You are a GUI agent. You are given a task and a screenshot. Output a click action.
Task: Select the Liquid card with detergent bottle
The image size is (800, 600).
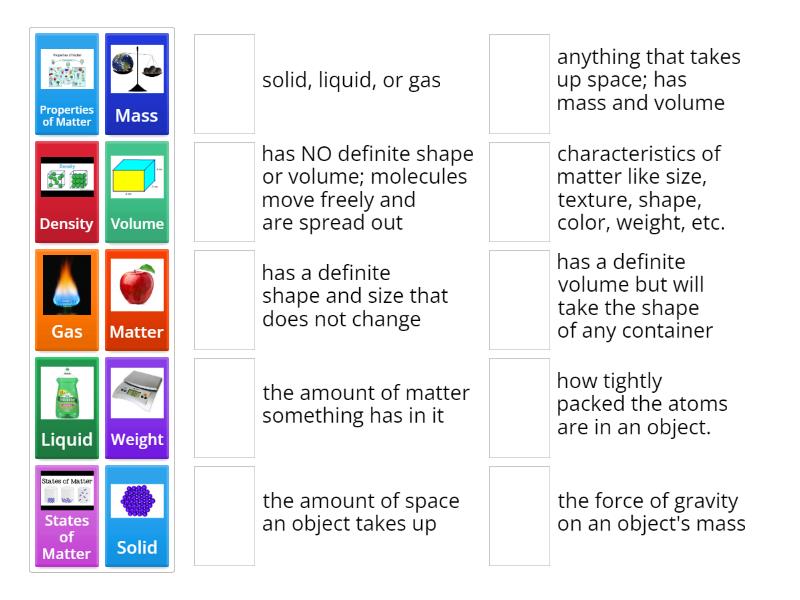[66, 406]
